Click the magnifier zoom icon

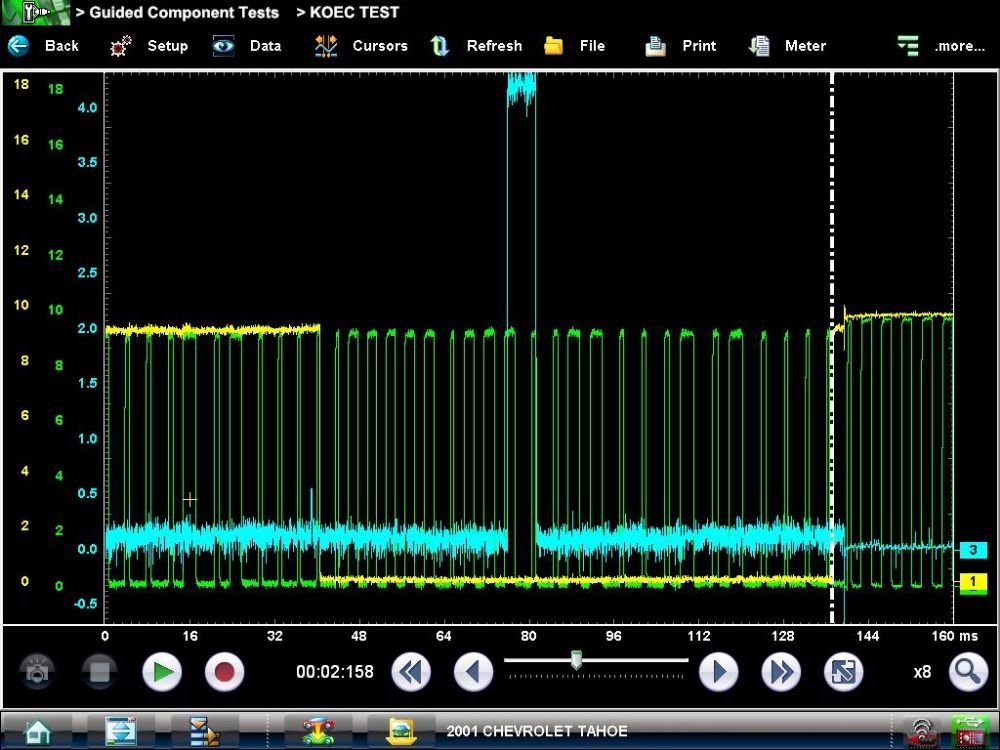968,672
